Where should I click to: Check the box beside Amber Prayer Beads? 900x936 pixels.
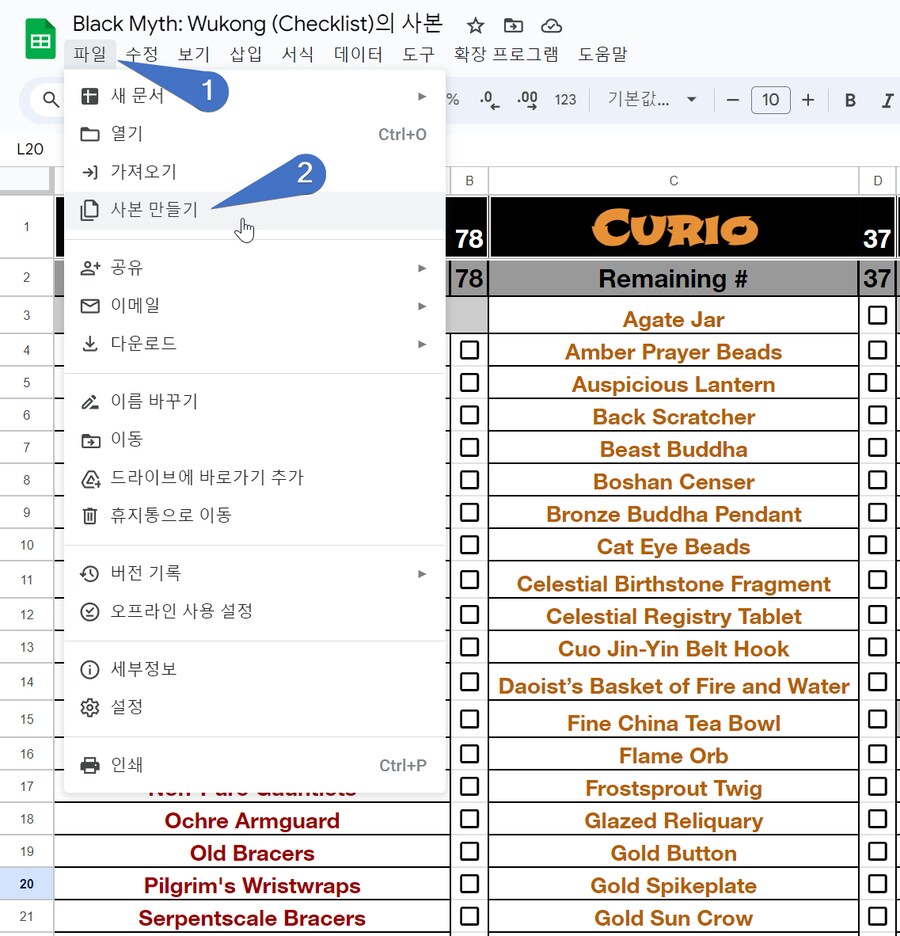click(877, 348)
